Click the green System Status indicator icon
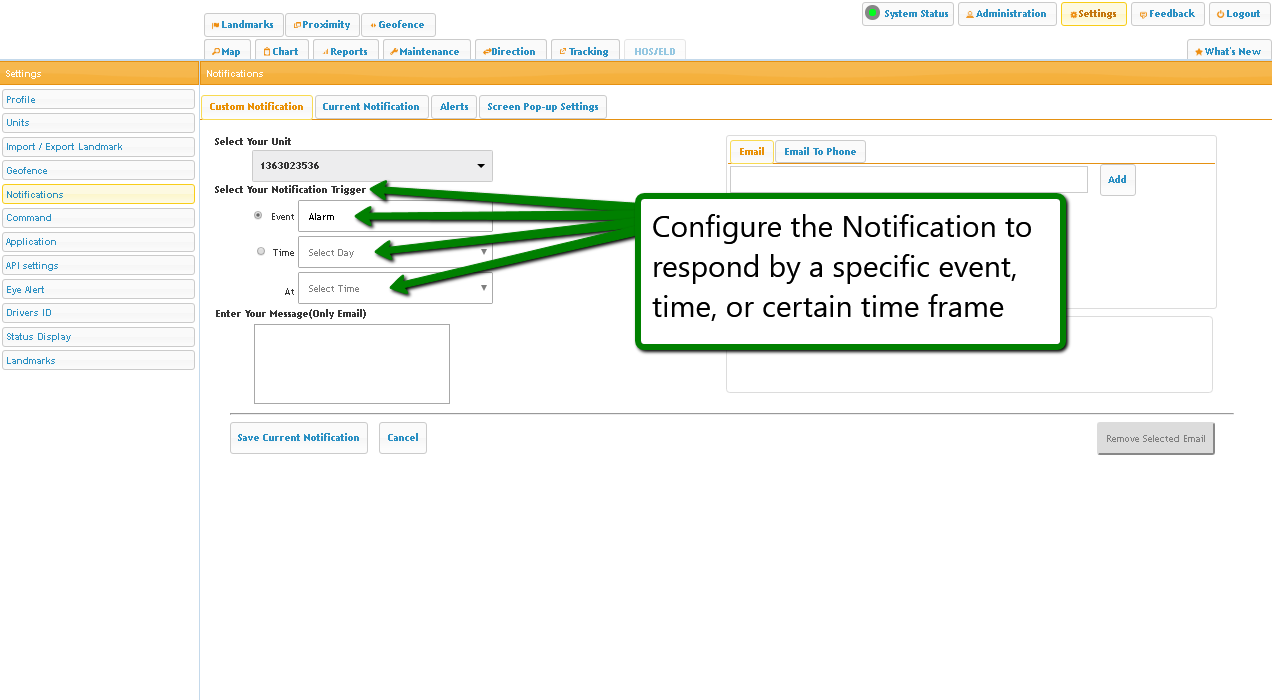 pos(872,13)
